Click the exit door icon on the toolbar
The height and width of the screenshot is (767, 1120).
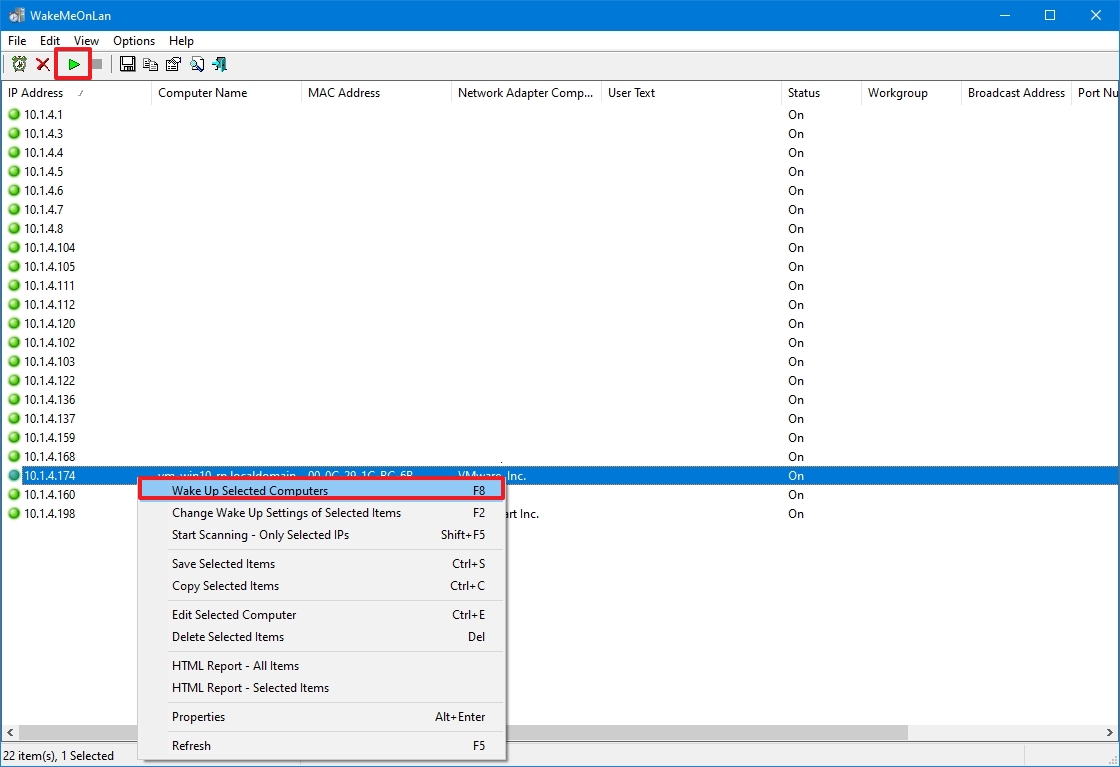point(219,63)
